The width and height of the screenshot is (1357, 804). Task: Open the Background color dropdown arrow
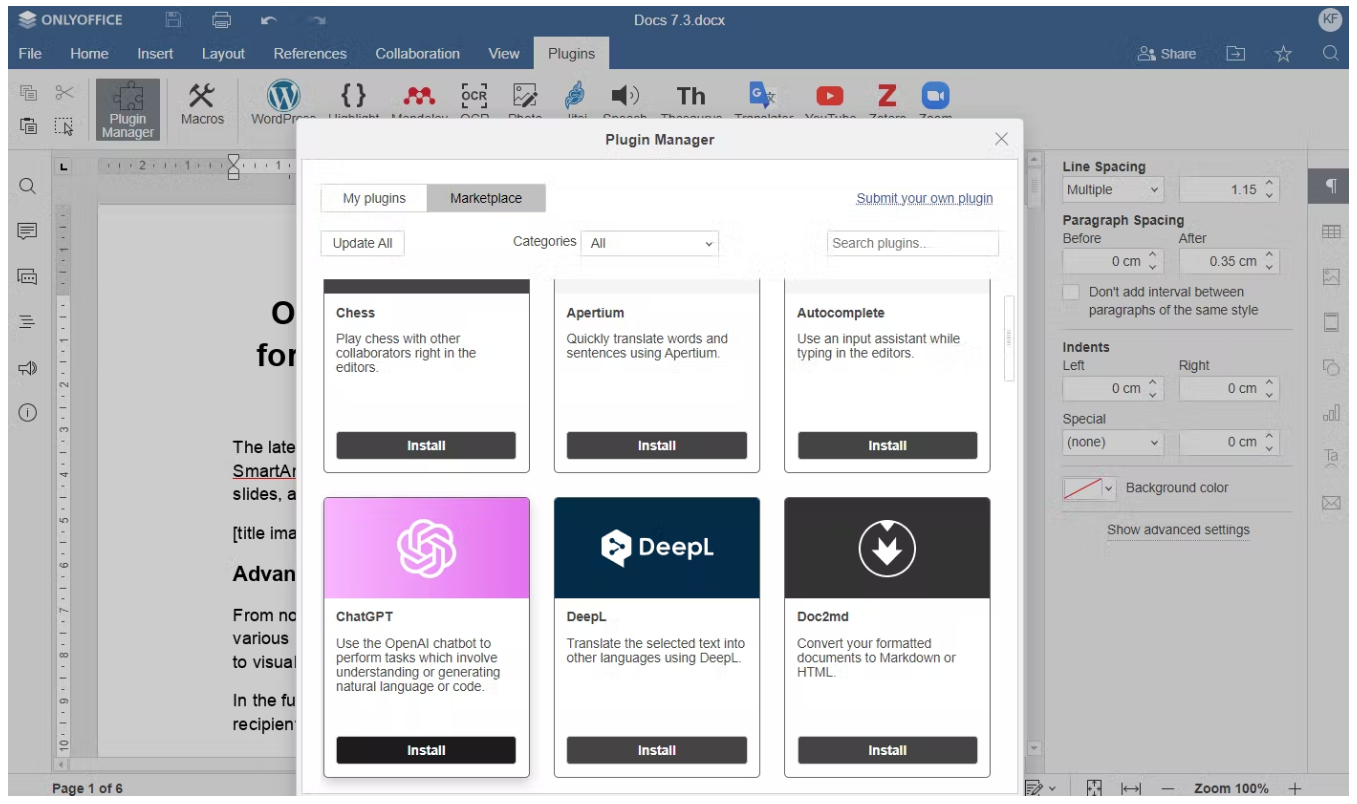pyautogui.click(x=1108, y=489)
